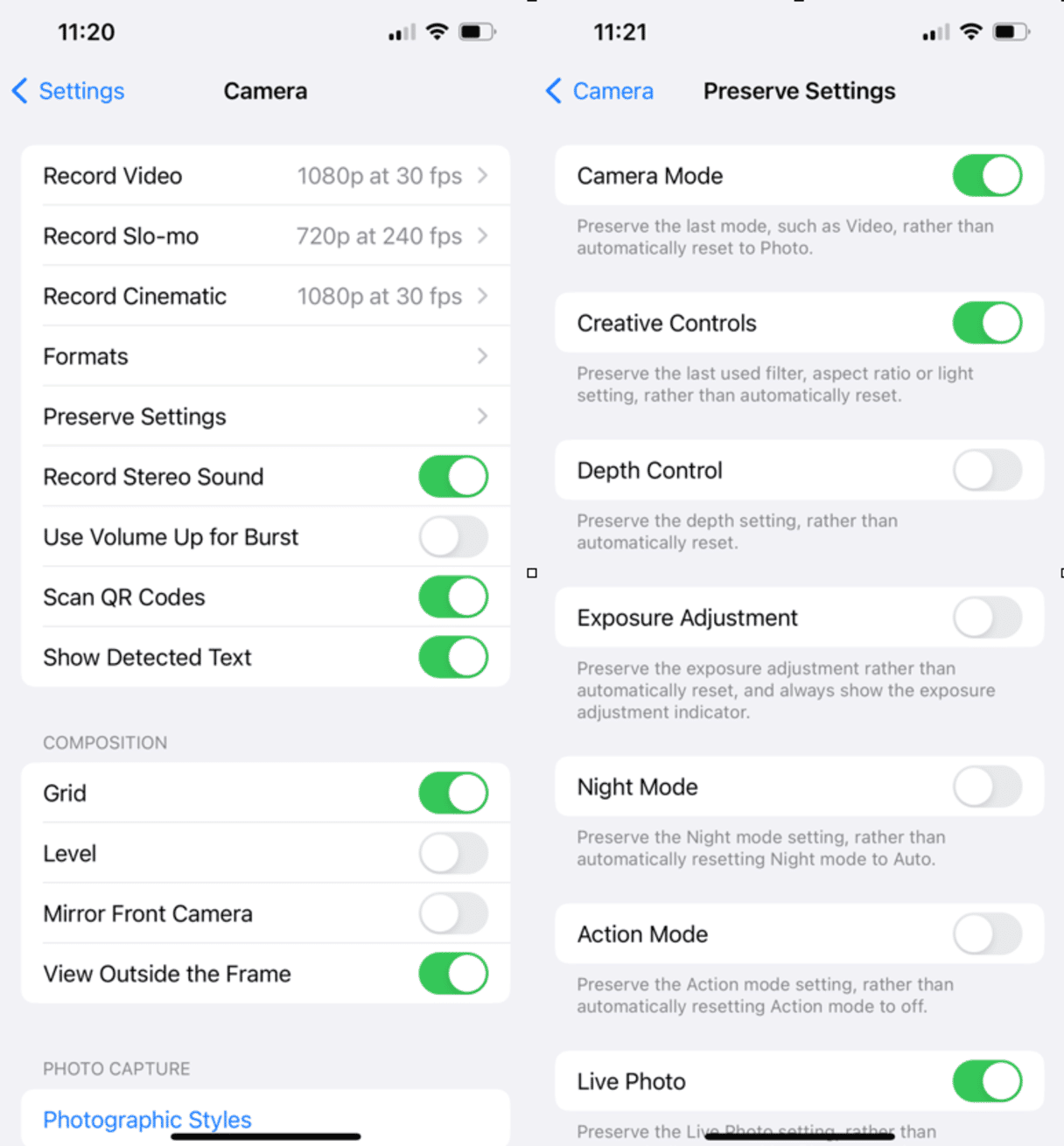Tap the Wi-Fi icon on right phone
This screenshot has height=1146, width=1064.
tap(970, 32)
